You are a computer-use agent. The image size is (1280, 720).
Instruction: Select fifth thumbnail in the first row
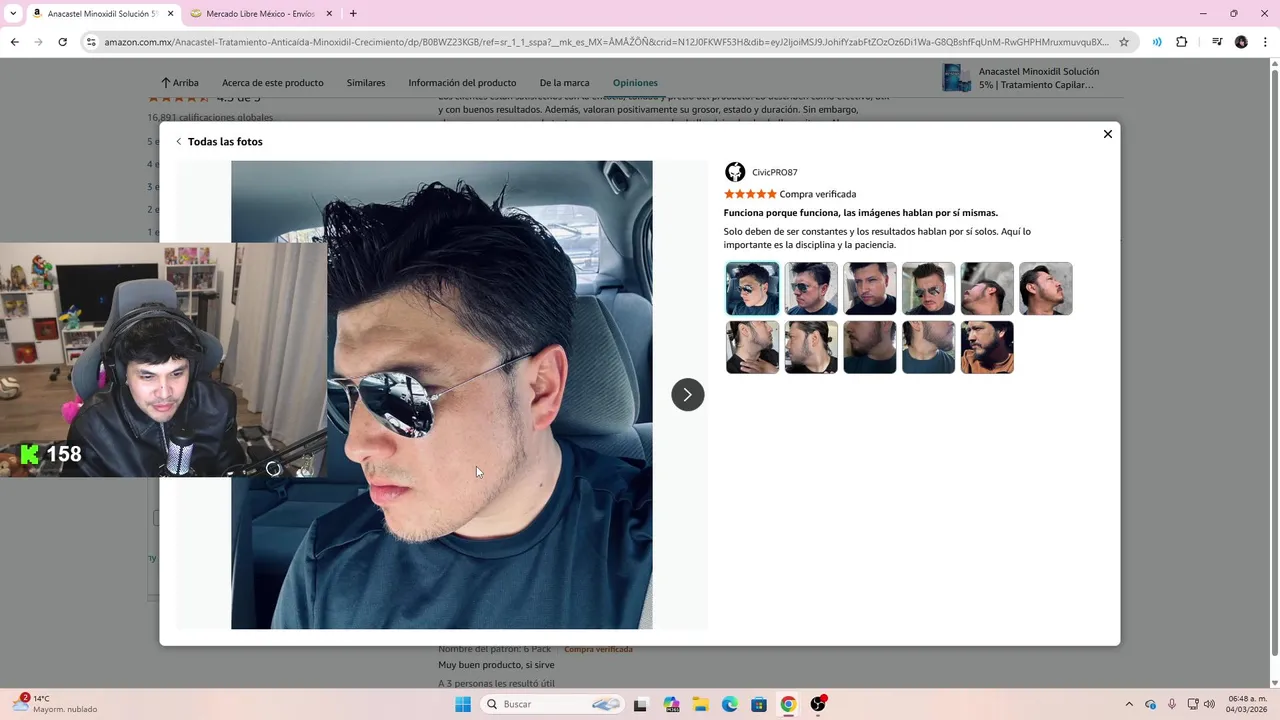click(x=987, y=289)
